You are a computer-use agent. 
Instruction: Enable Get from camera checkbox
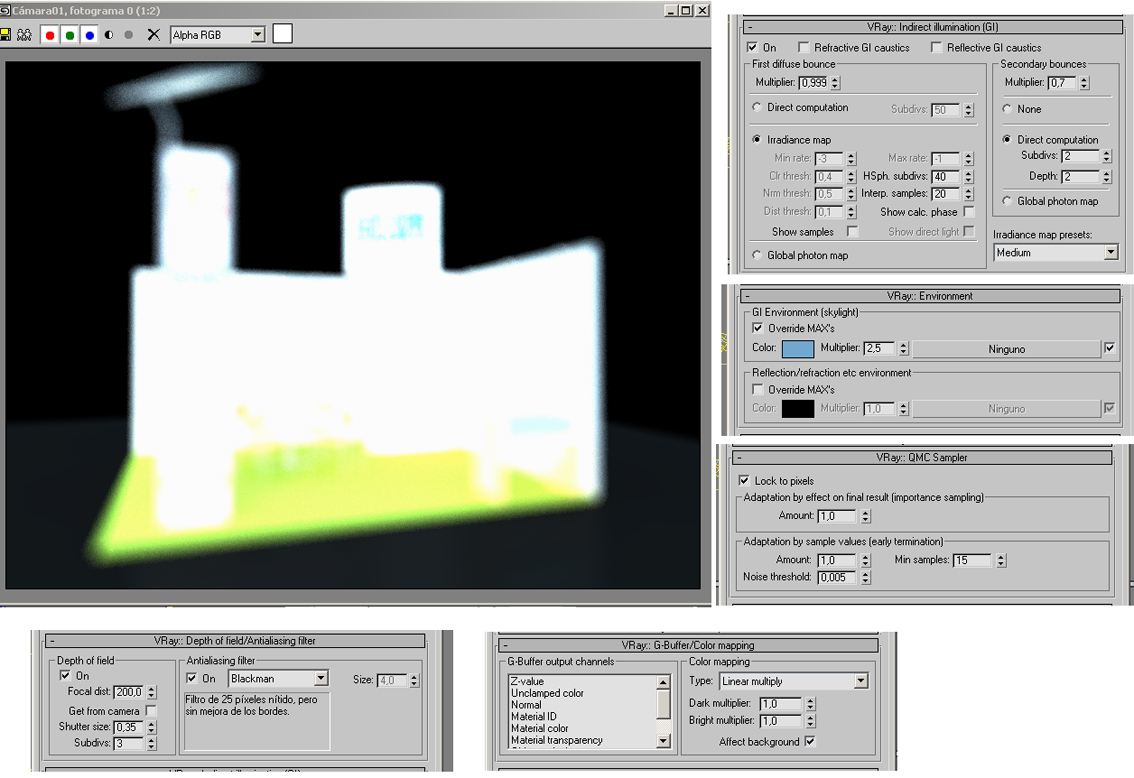click(150, 711)
